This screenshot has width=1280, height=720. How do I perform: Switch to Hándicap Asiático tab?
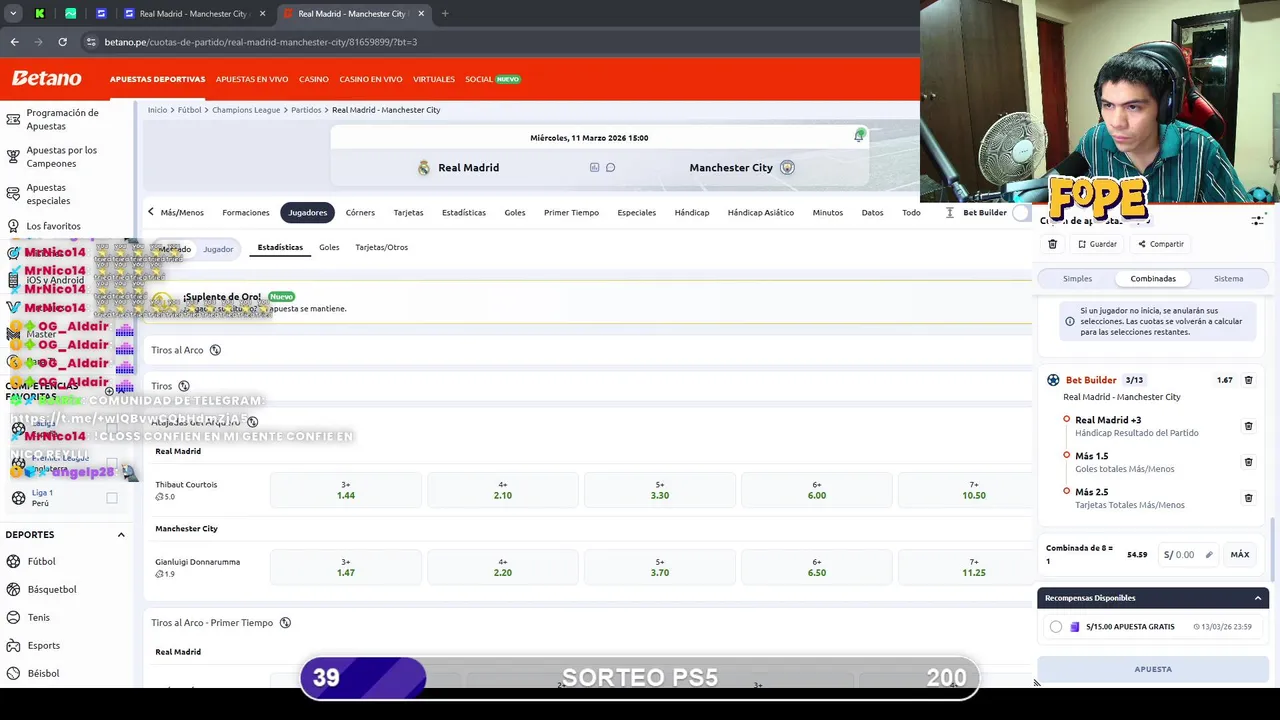tap(761, 212)
